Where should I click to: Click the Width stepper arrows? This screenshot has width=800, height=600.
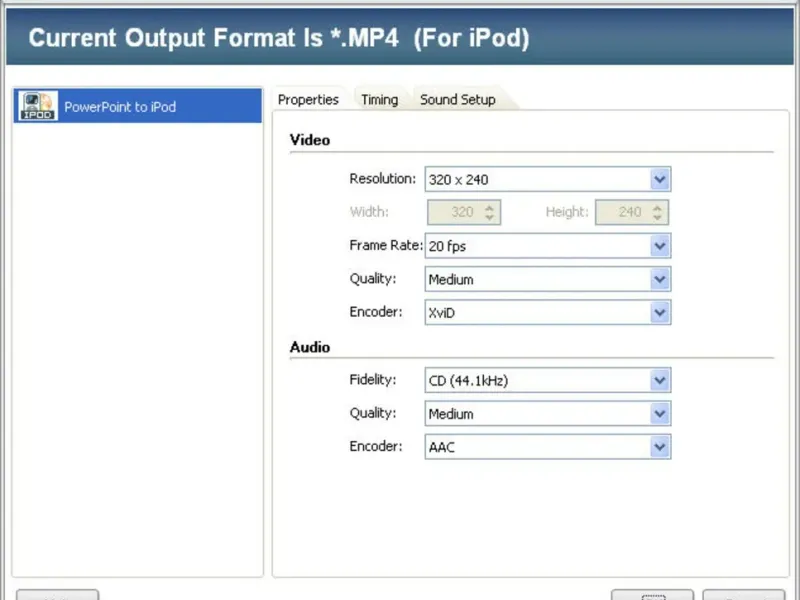489,212
